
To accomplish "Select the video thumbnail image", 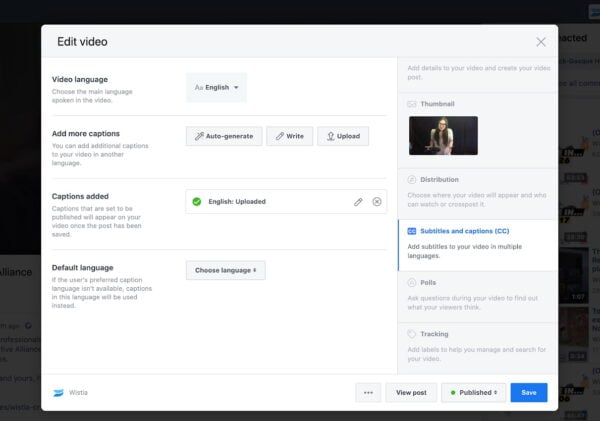I will click(443, 135).
